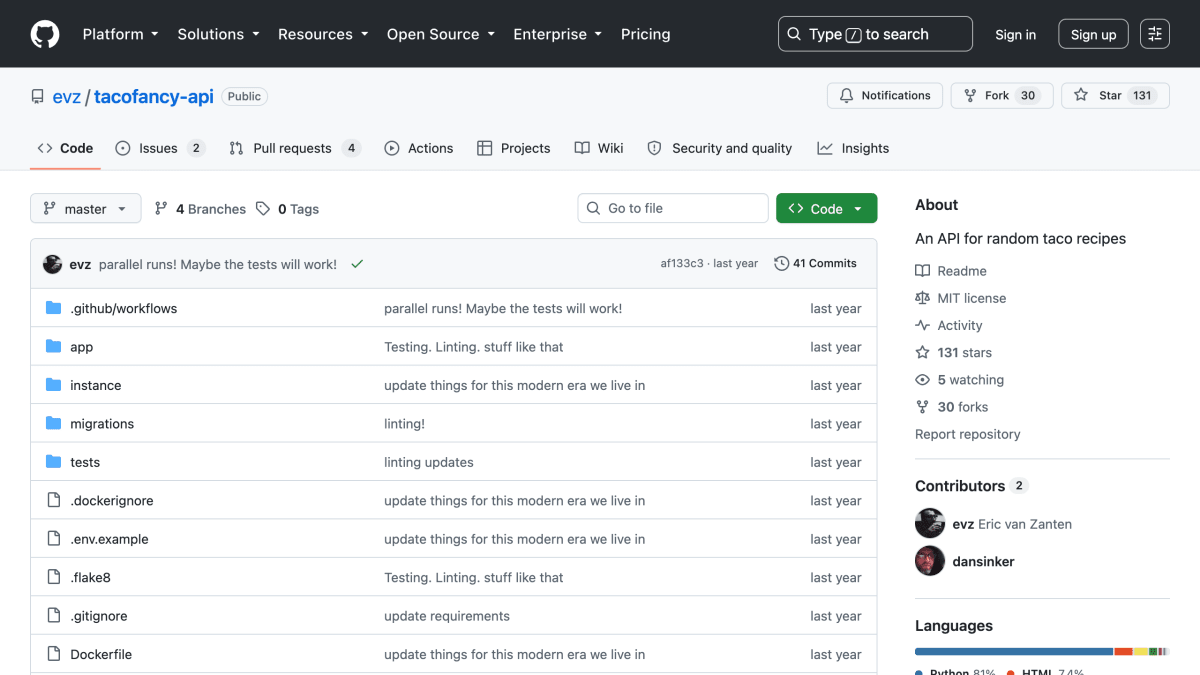Image resolution: width=1200 pixels, height=675 pixels.
Task: Open the Security and quality tab
Action: [x=720, y=148]
